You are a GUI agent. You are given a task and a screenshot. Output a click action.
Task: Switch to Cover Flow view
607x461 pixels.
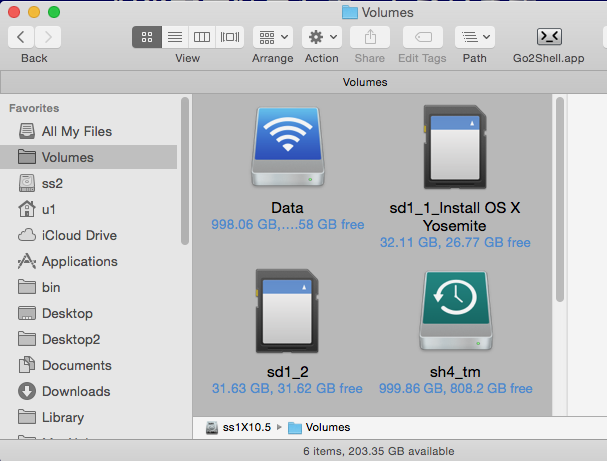pos(229,37)
